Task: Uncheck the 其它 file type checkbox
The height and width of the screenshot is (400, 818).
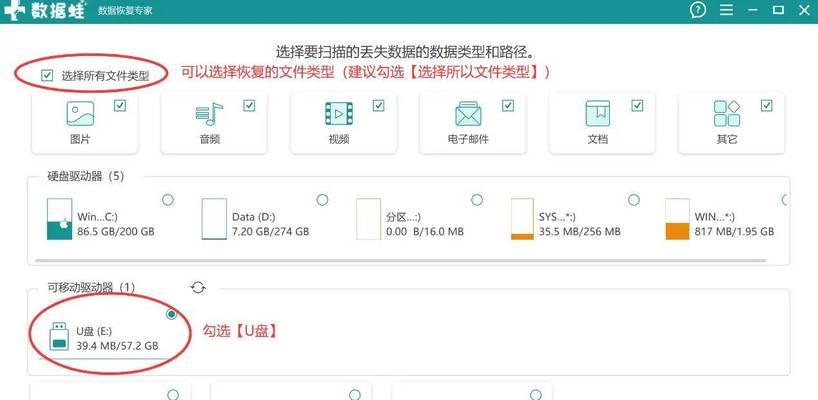Action: tap(766, 106)
